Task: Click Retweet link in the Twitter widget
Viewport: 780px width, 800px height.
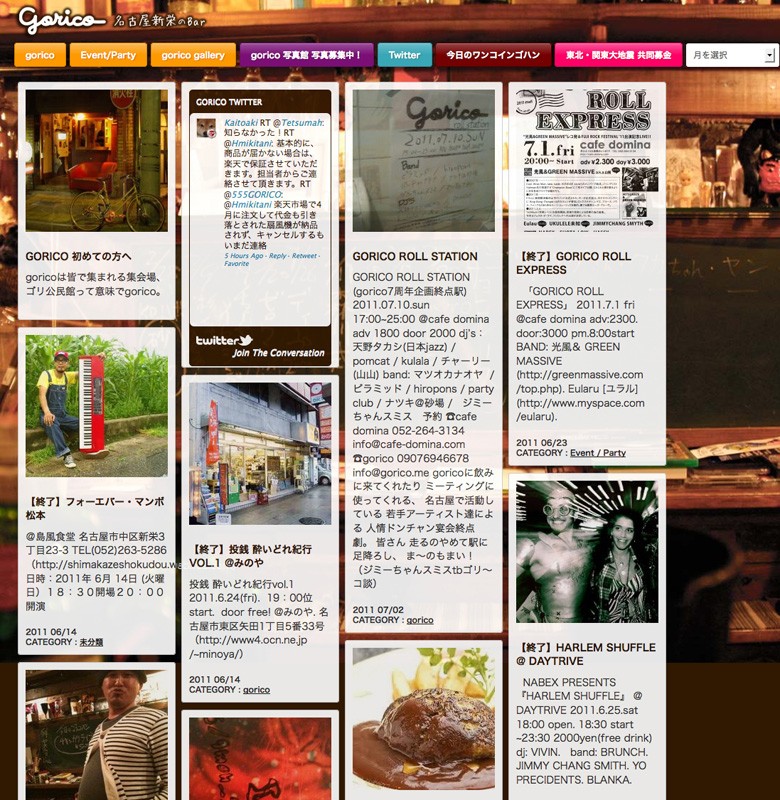Action: tap(304, 256)
